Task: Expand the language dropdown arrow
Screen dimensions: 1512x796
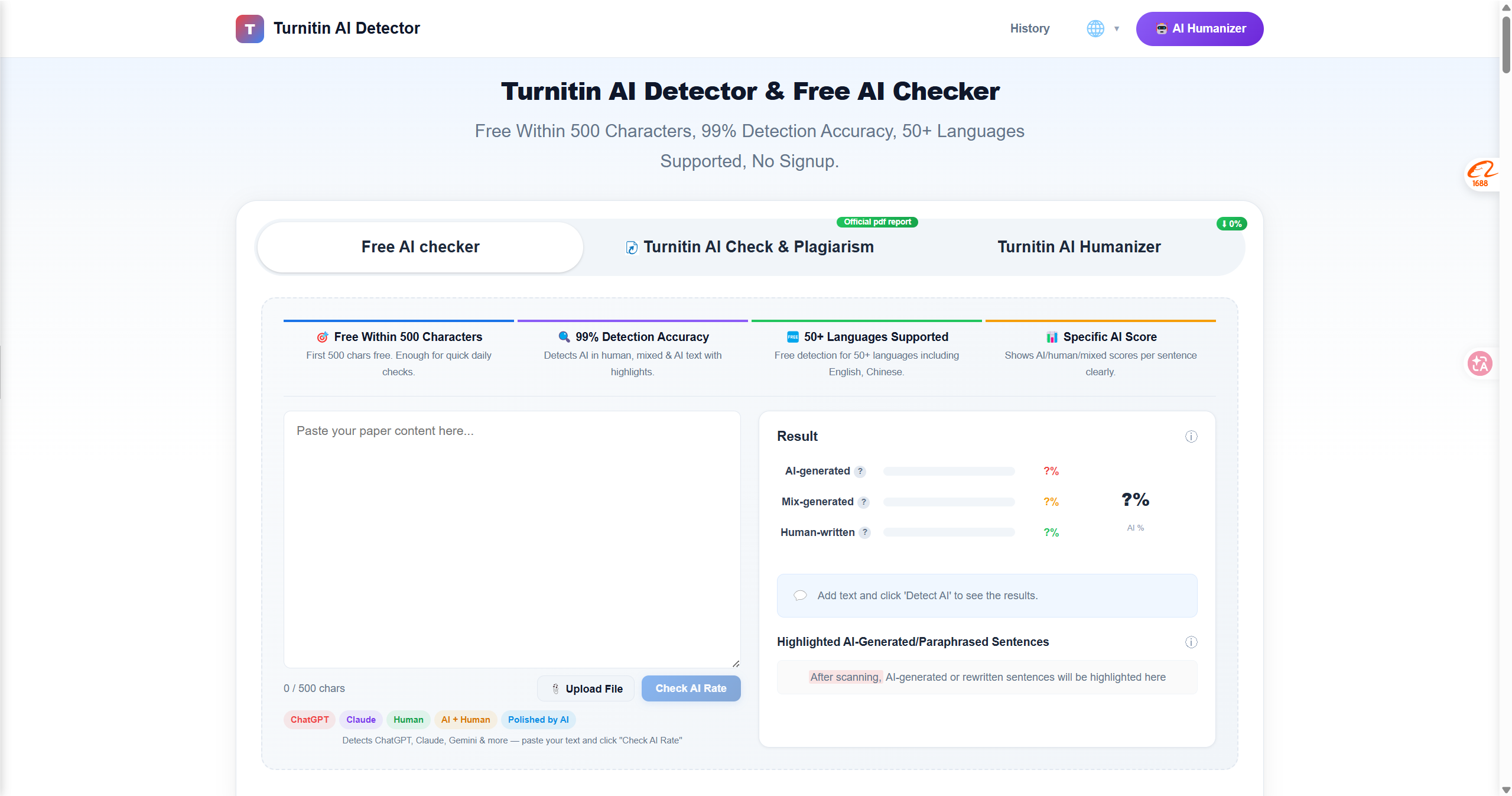Action: 1117,28
